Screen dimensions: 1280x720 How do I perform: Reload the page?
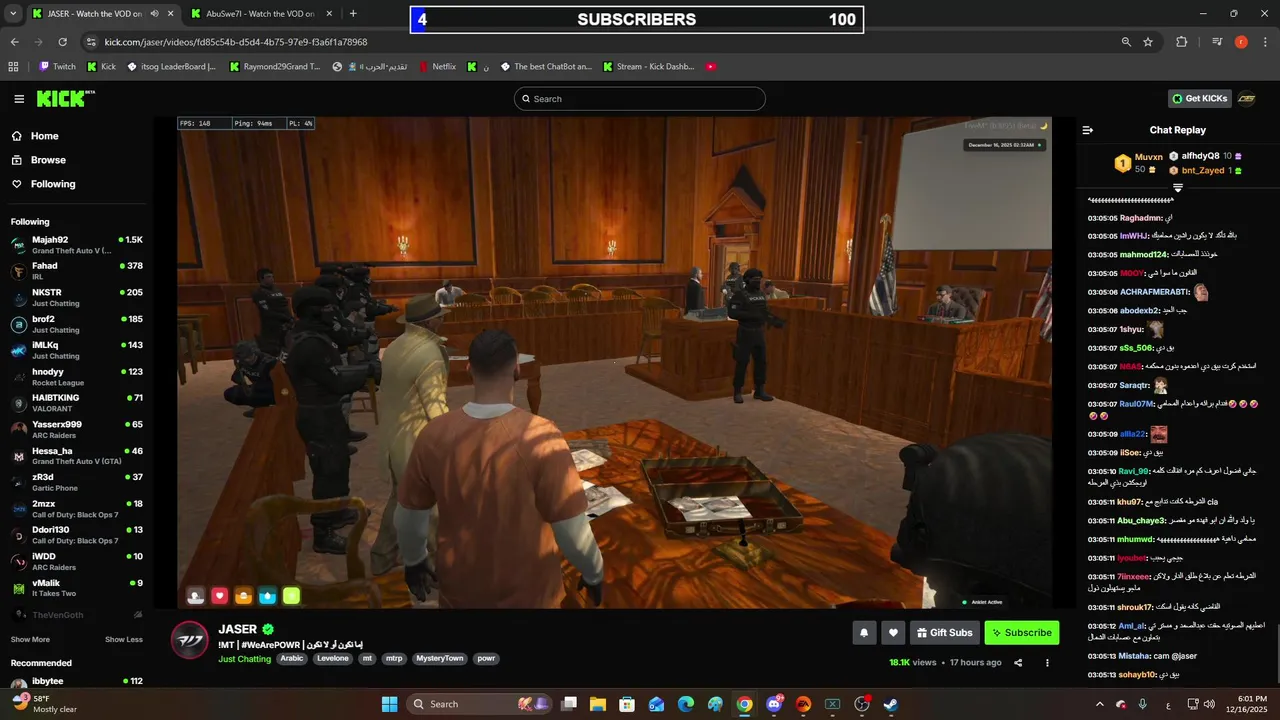(62, 42)
